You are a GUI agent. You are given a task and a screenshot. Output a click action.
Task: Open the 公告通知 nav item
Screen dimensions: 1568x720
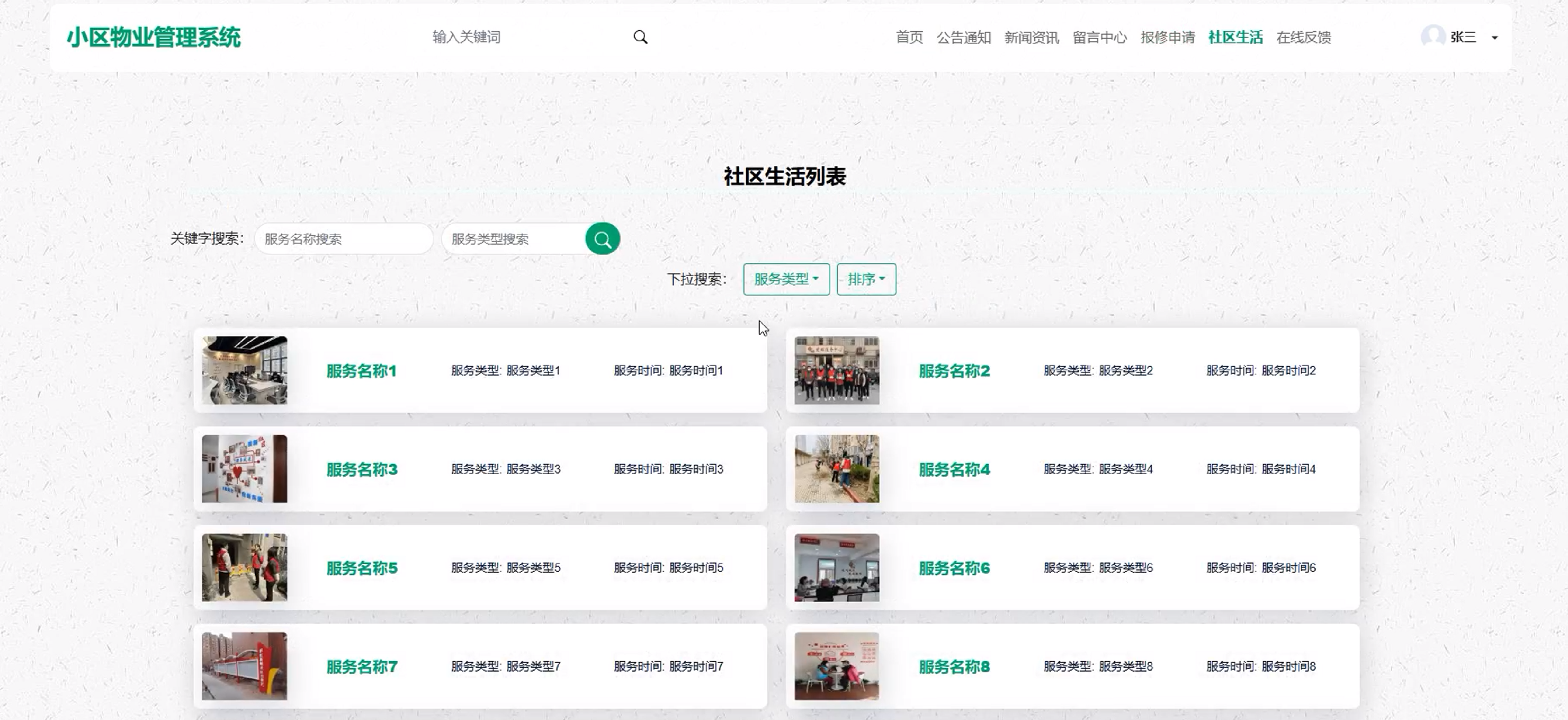[x=964, y=37]
